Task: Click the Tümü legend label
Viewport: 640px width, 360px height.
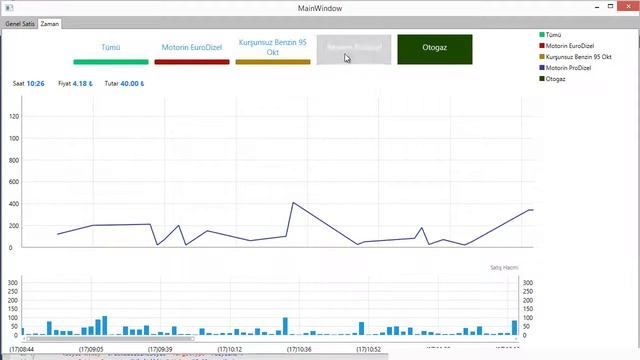Action: click(553, 35)
